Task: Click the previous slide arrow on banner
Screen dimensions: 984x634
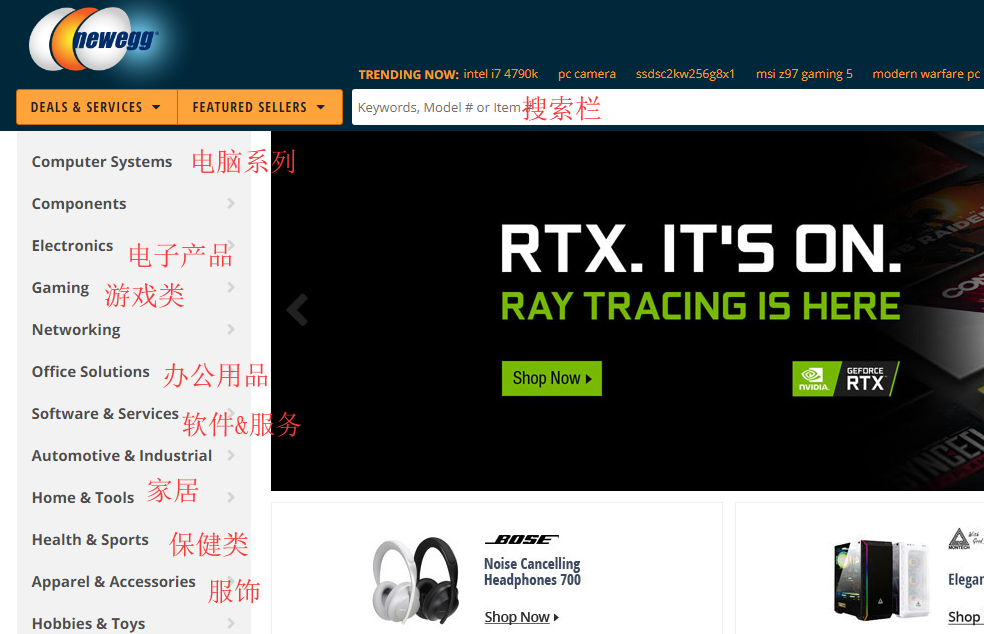Action: tap(297, 310)
